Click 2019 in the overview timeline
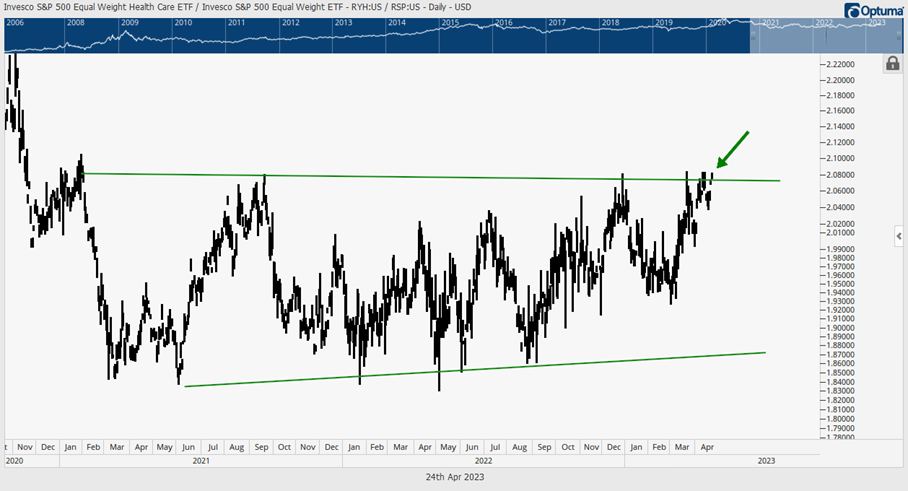The width and height of the screenshot is (908, 491). click(664, 23)
